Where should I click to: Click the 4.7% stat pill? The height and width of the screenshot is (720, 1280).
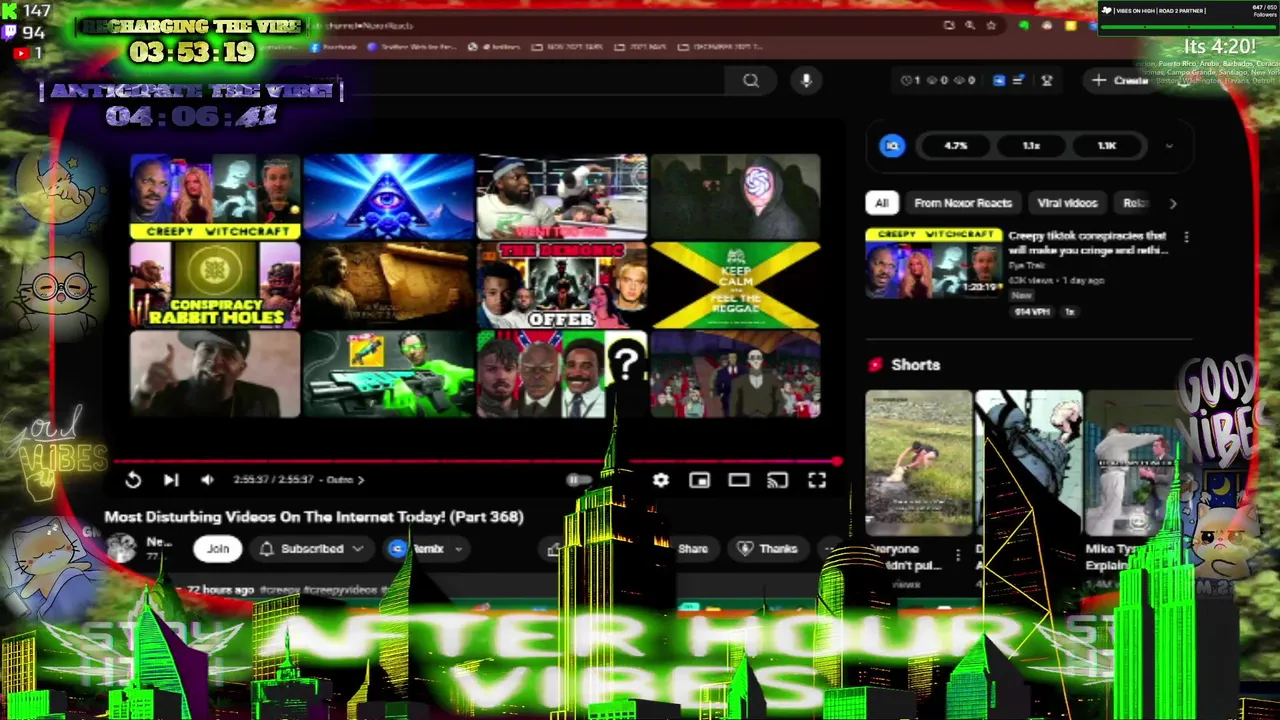(x=956, y=146)
